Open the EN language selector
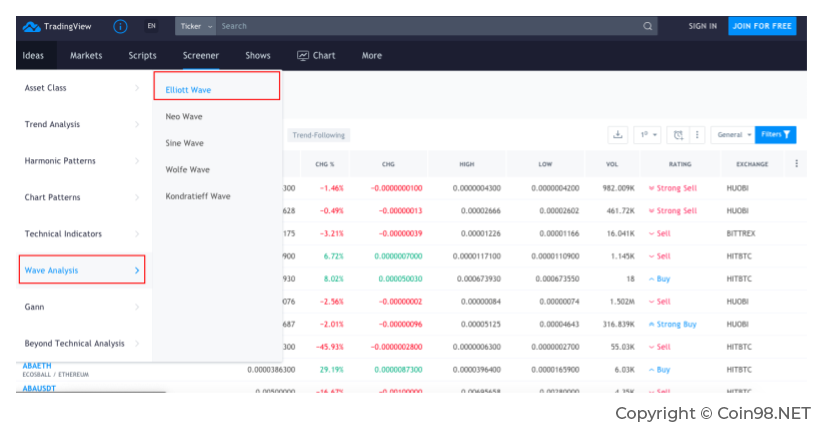 point(152,26)
